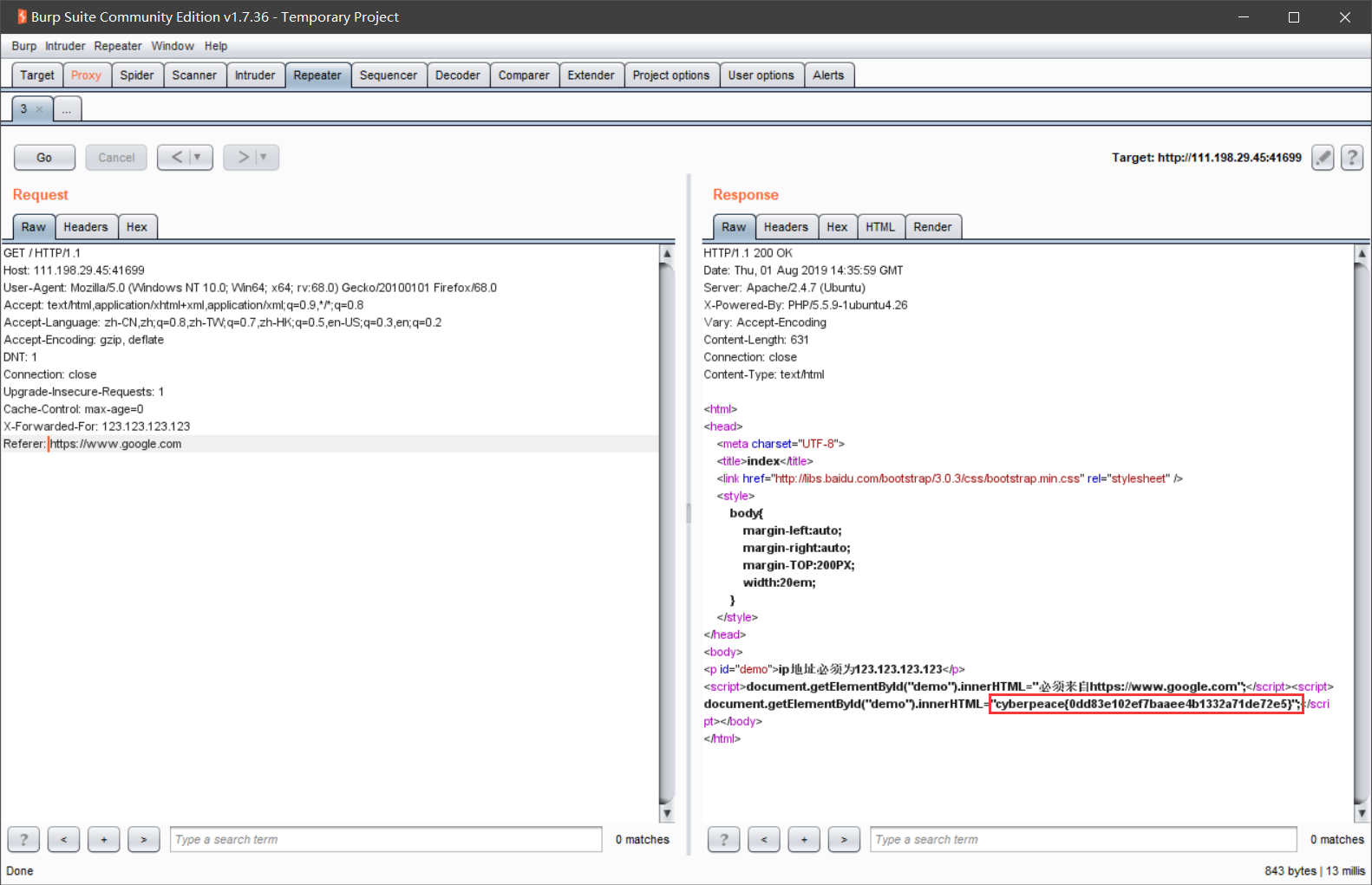
Task: Click the User-Agent header line in request
Action: click(250, 288)
